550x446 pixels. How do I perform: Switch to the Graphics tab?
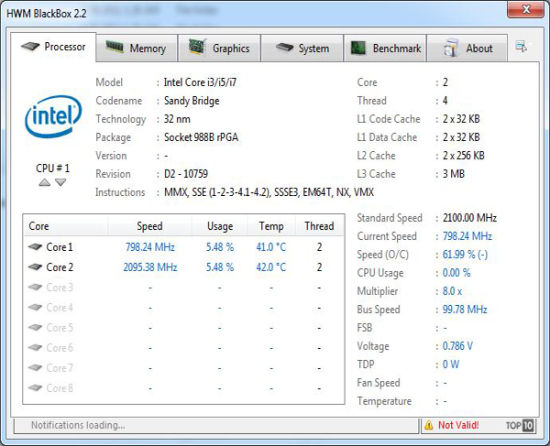click(220, 48)
